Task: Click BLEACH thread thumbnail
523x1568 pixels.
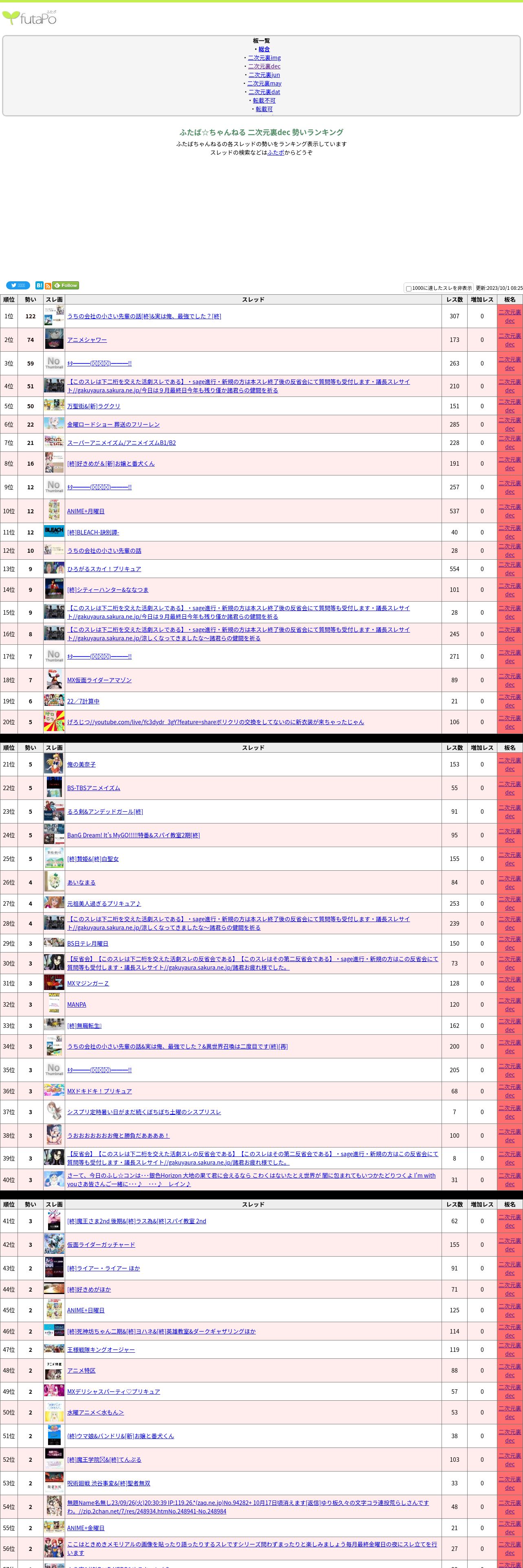Action: (x=54, y=532)
